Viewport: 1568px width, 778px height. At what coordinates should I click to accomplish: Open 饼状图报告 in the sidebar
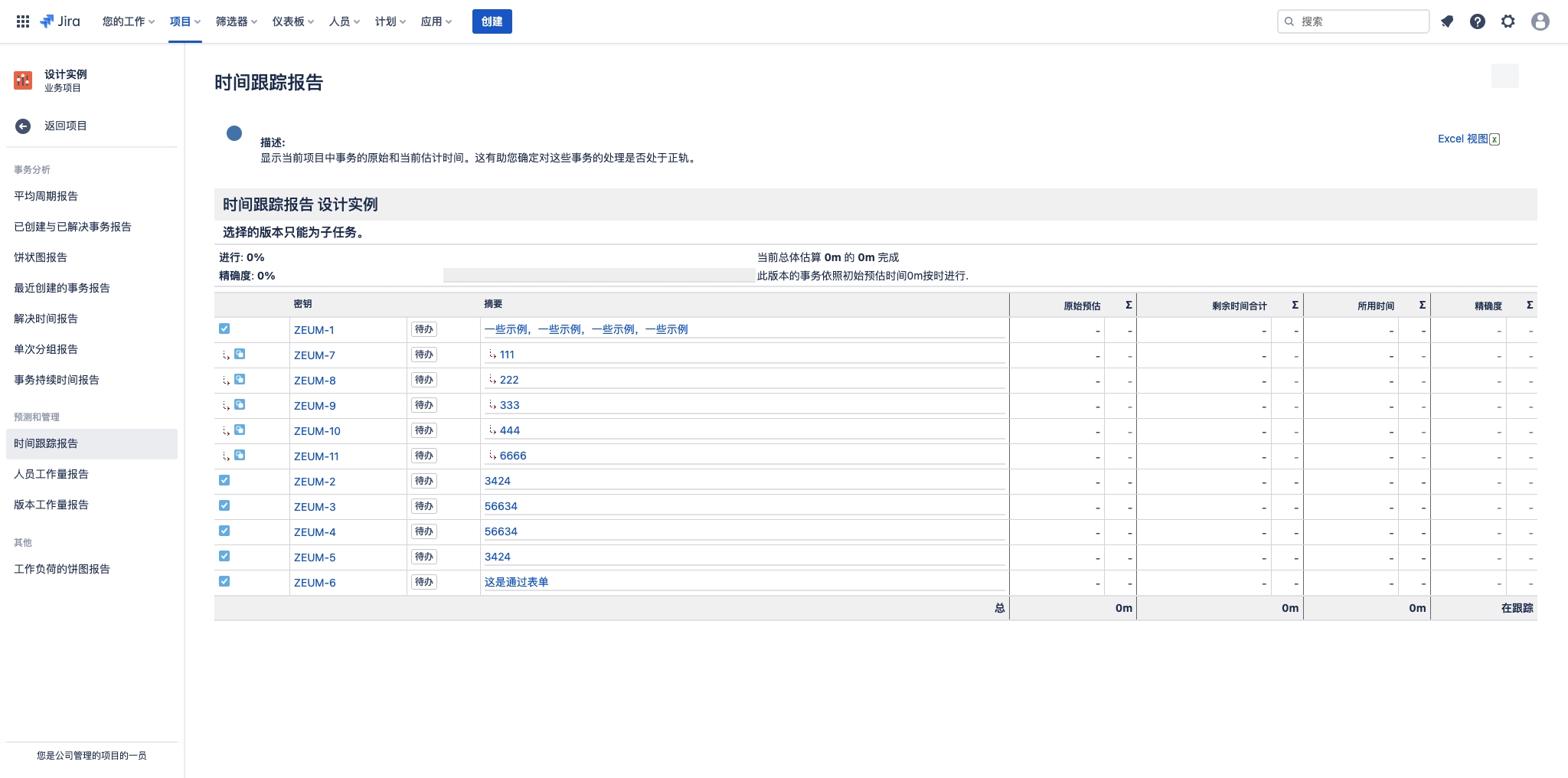point(92,257)
